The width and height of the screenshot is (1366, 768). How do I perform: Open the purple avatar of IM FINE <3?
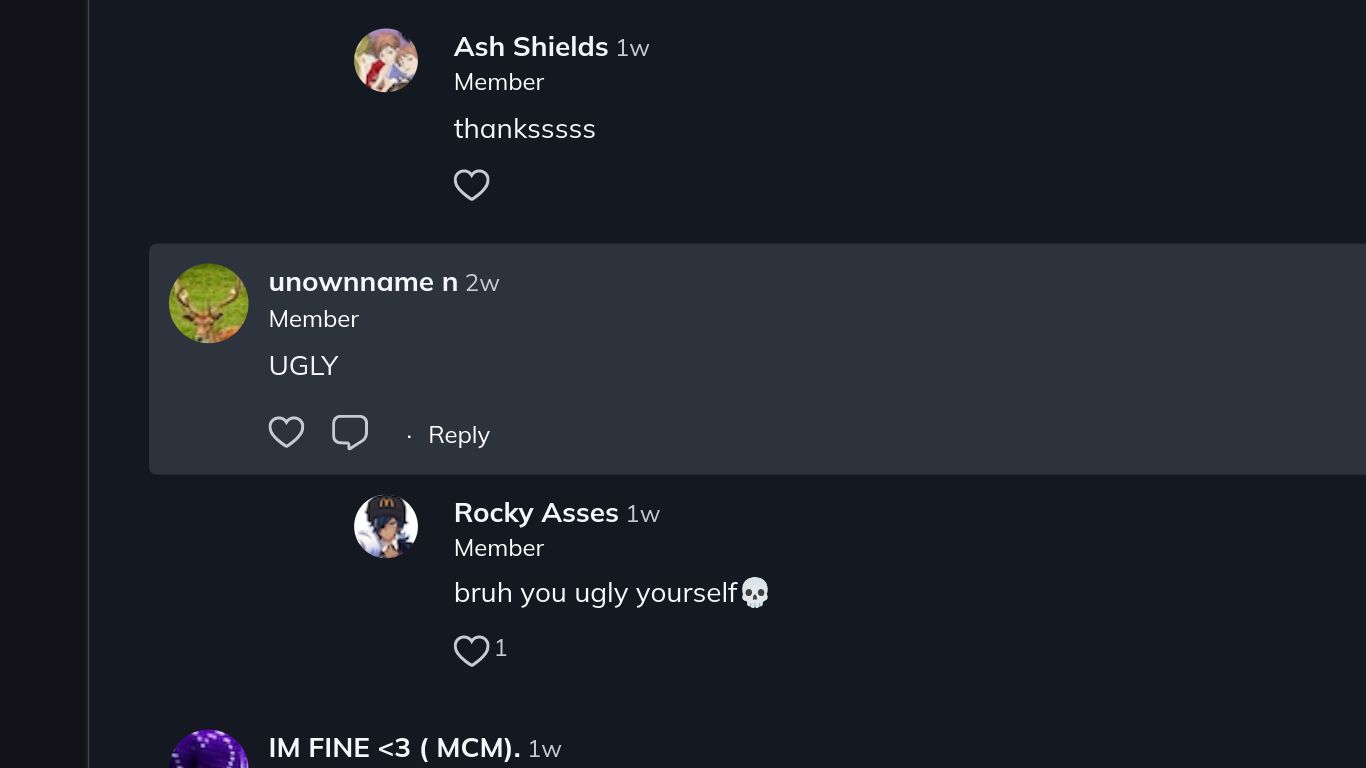(x=209, y=752)
